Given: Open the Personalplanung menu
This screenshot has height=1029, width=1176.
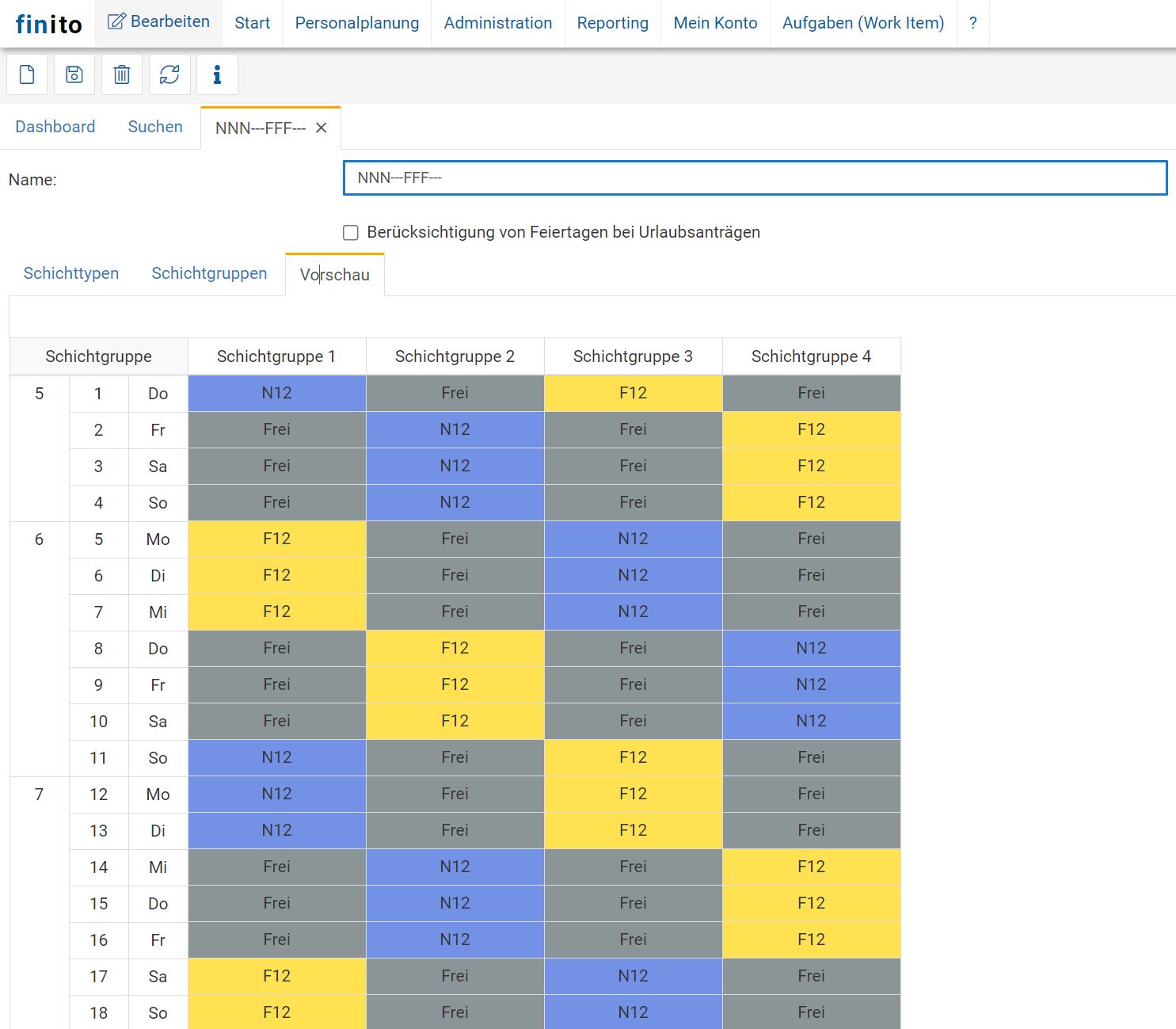Looking at the screenshot, I should coord(356,24).
